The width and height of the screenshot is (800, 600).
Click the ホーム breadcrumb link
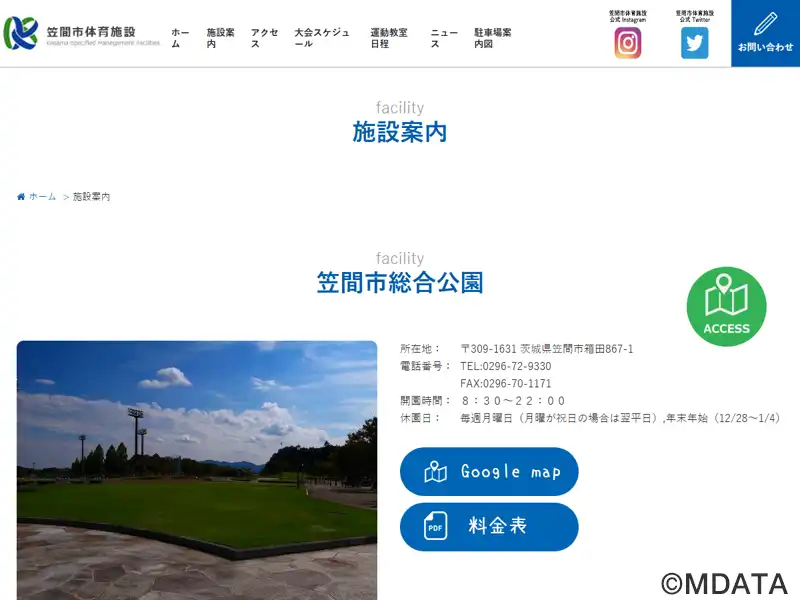coord(43,197)
